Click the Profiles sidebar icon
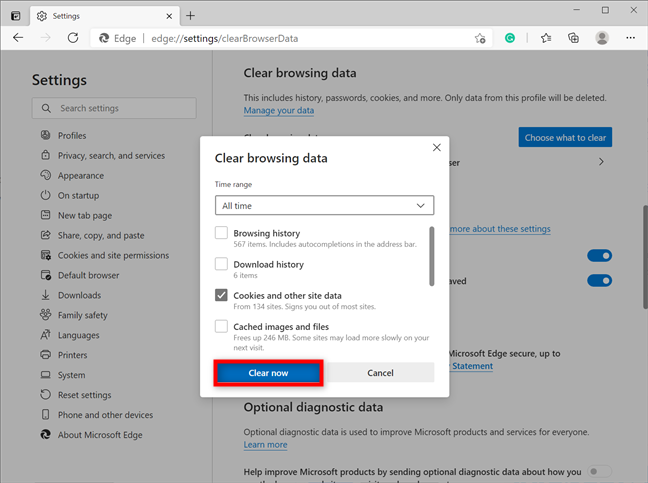The width and height of the screenshot is (648, 483). point(45,135)
